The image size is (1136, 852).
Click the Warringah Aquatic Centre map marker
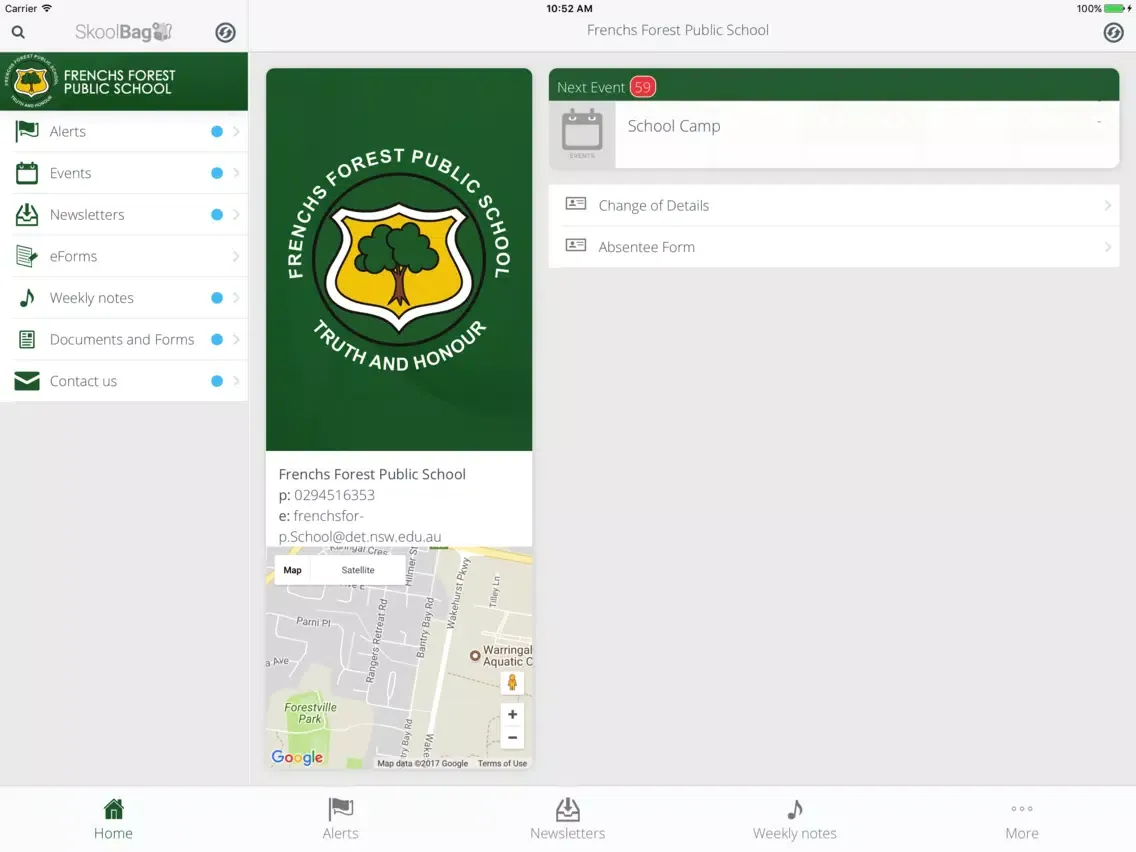click(475, 656)
